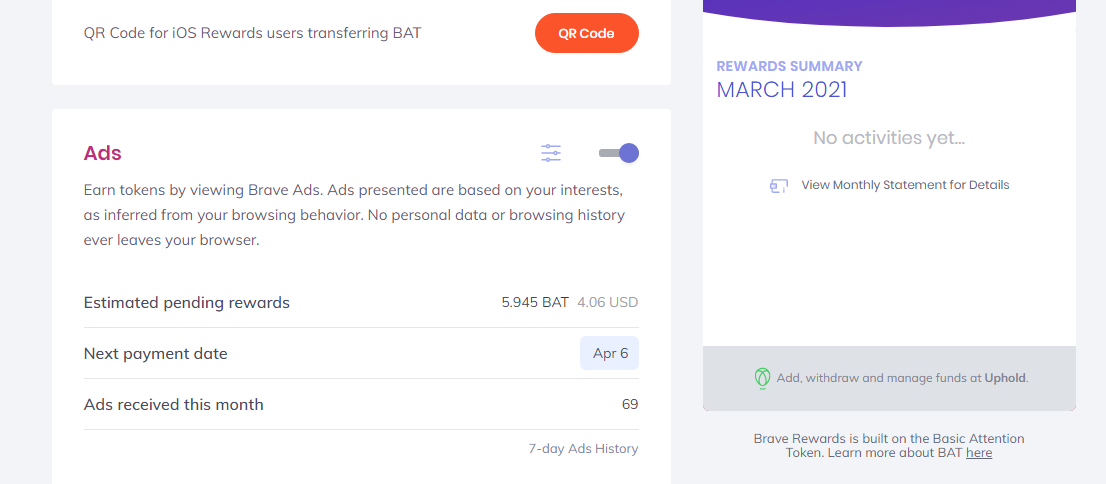Click the 5.945 BAT amount

[535, 302]
